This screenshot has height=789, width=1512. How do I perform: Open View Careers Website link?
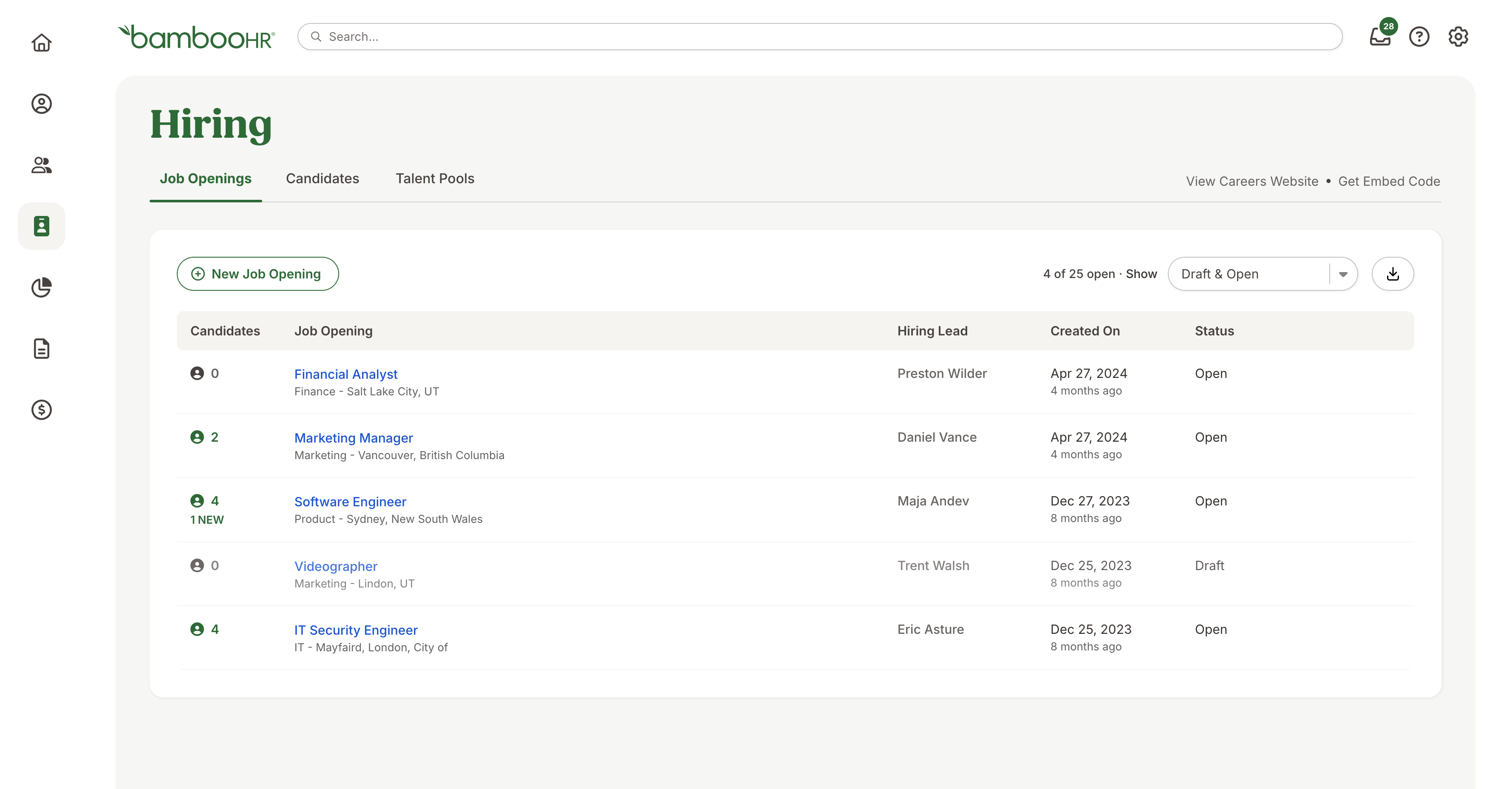1252,182
